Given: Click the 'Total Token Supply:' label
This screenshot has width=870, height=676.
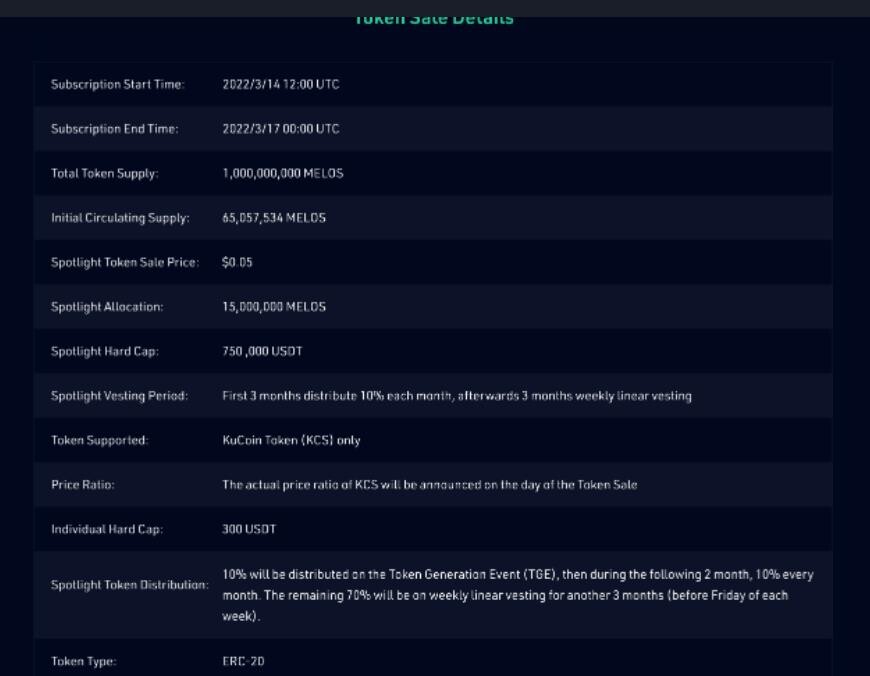Looking at the screenshot, I should [105, 174].
